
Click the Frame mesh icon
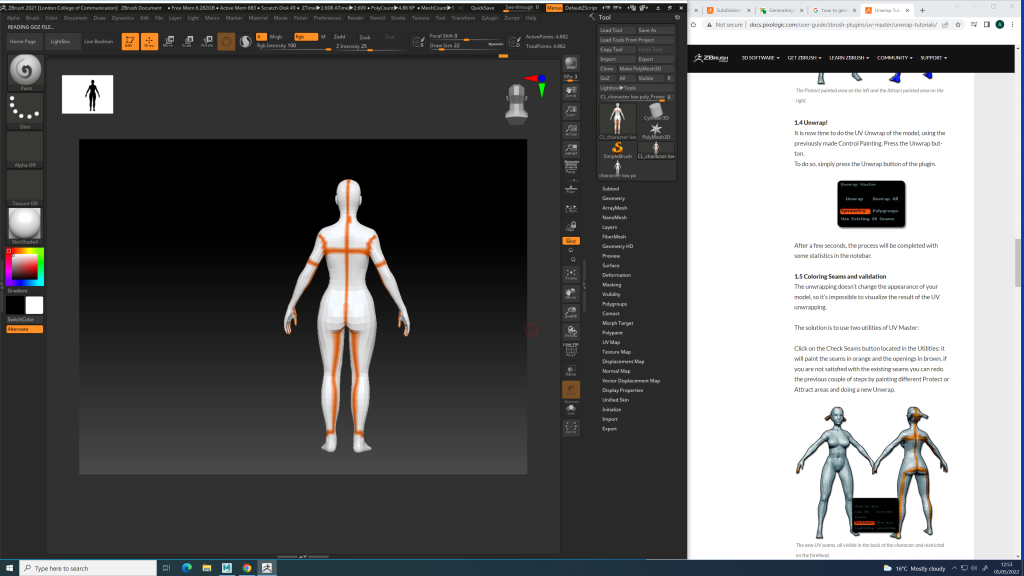571,274
